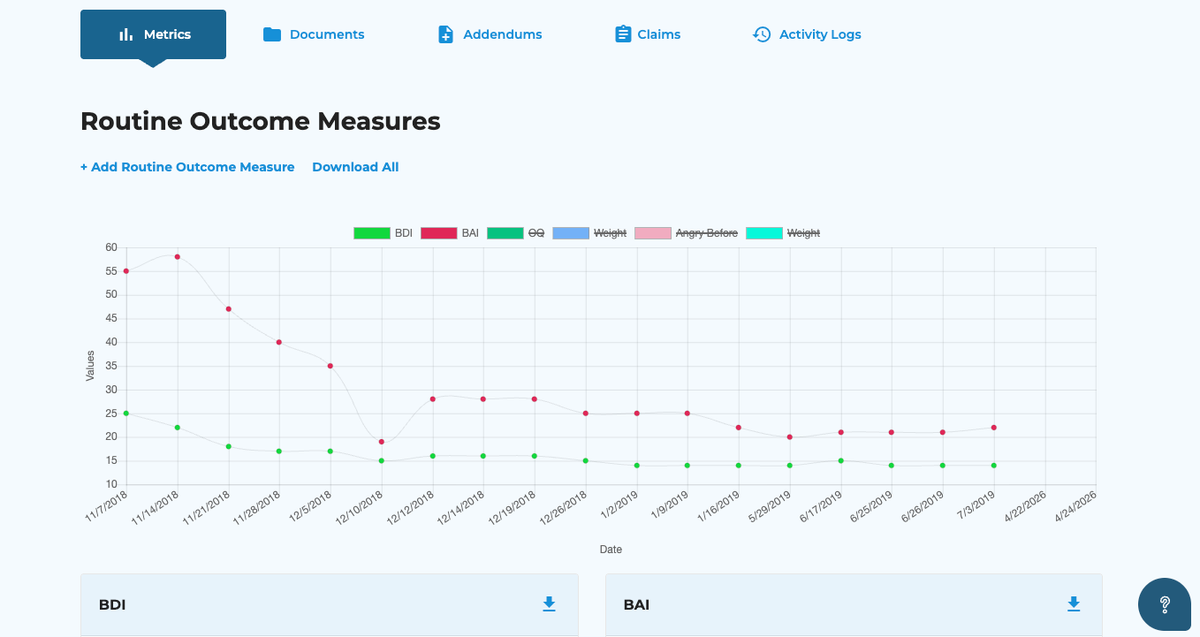Image resolution: width=1200 pixels, height=637 pixels.
Task: Select BDI data point on 12/10/2018
Action: (x=381, y=461)
